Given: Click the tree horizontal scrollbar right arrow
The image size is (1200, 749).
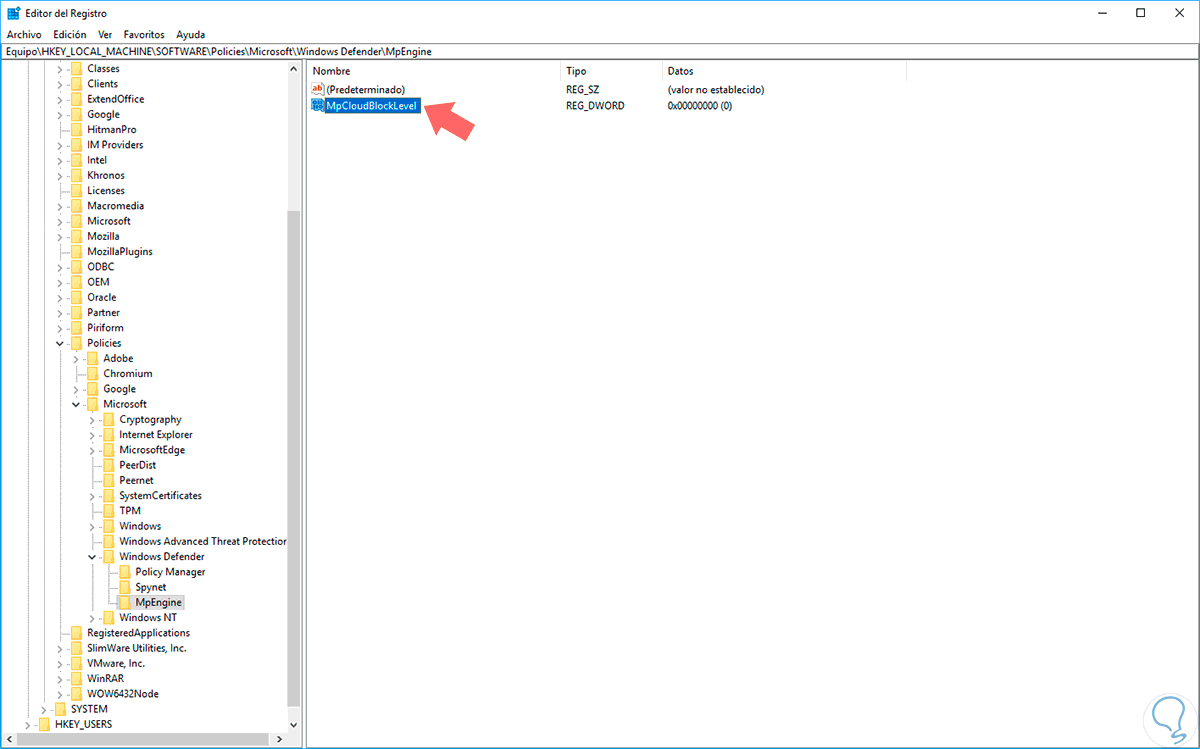Looking at the screenshot, I should tap(280, 741).
